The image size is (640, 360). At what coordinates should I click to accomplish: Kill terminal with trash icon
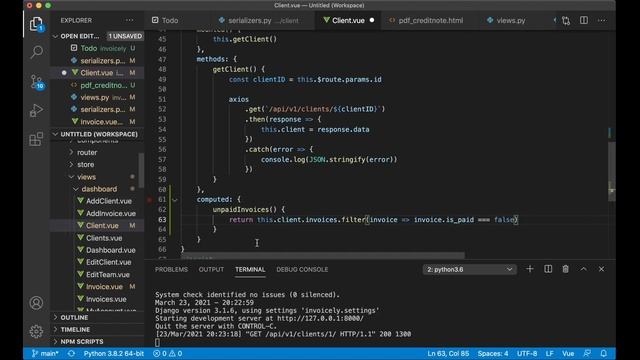click(565, 269)
